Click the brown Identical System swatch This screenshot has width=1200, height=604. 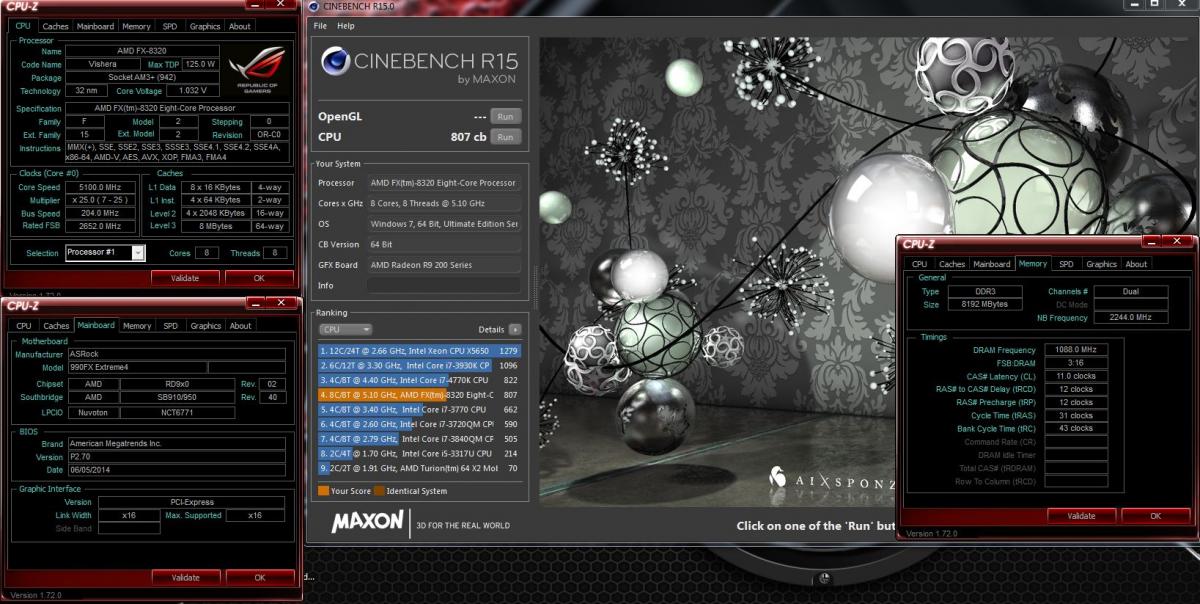coord(379,491)
